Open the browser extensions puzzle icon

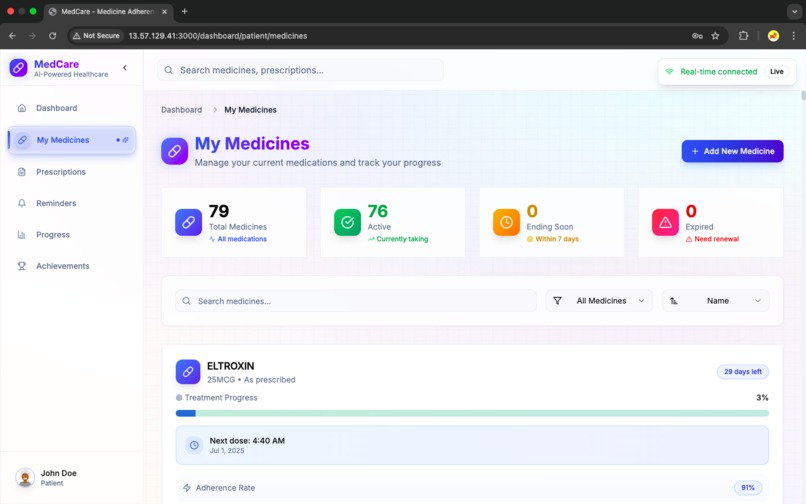click(743, 36)
